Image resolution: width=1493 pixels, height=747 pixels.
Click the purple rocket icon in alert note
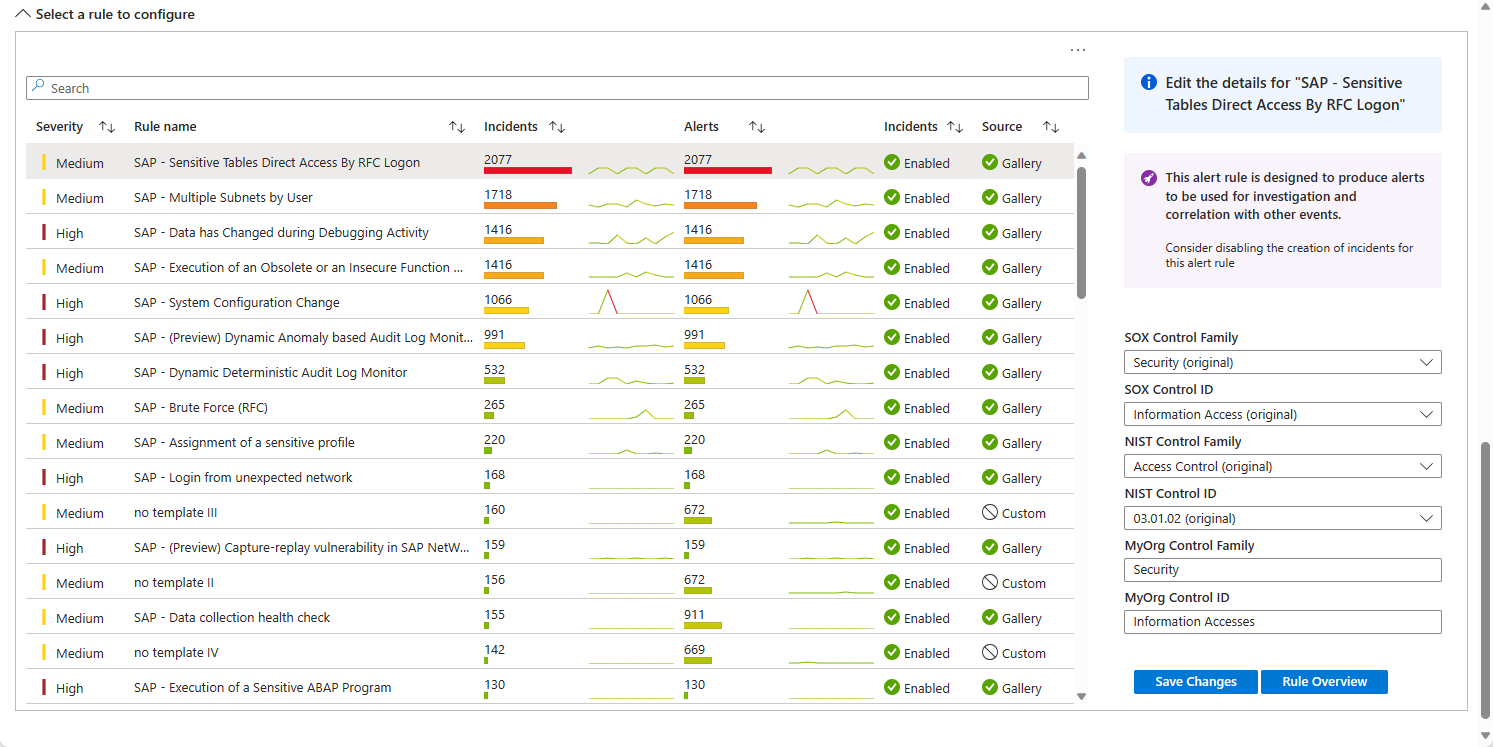[x=1149, y=178]
